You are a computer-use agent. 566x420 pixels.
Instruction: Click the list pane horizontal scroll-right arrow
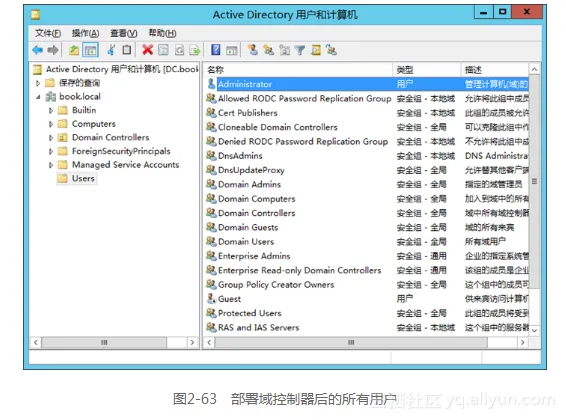tap(523, 342)
